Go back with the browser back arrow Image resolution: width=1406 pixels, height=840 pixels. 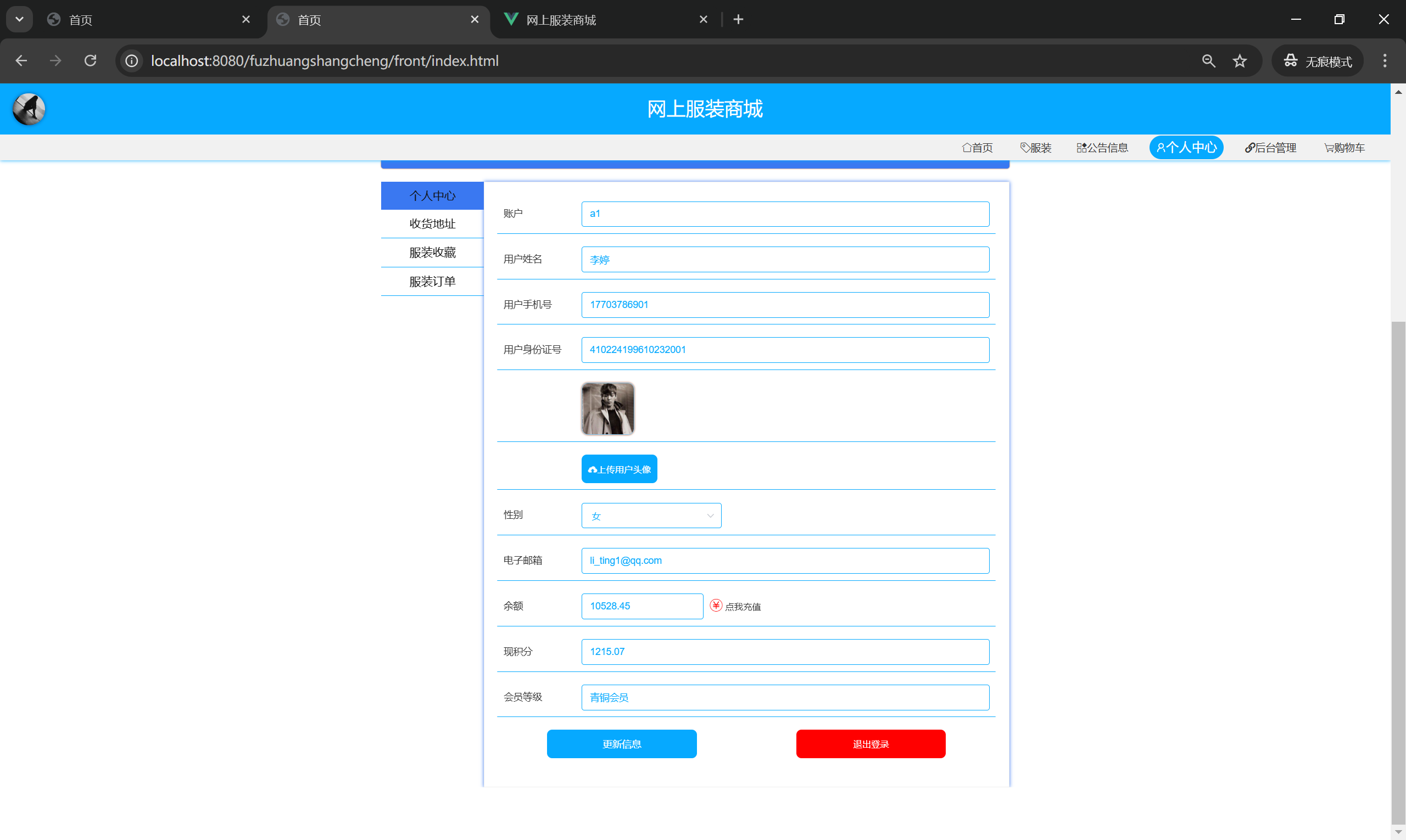21,60
